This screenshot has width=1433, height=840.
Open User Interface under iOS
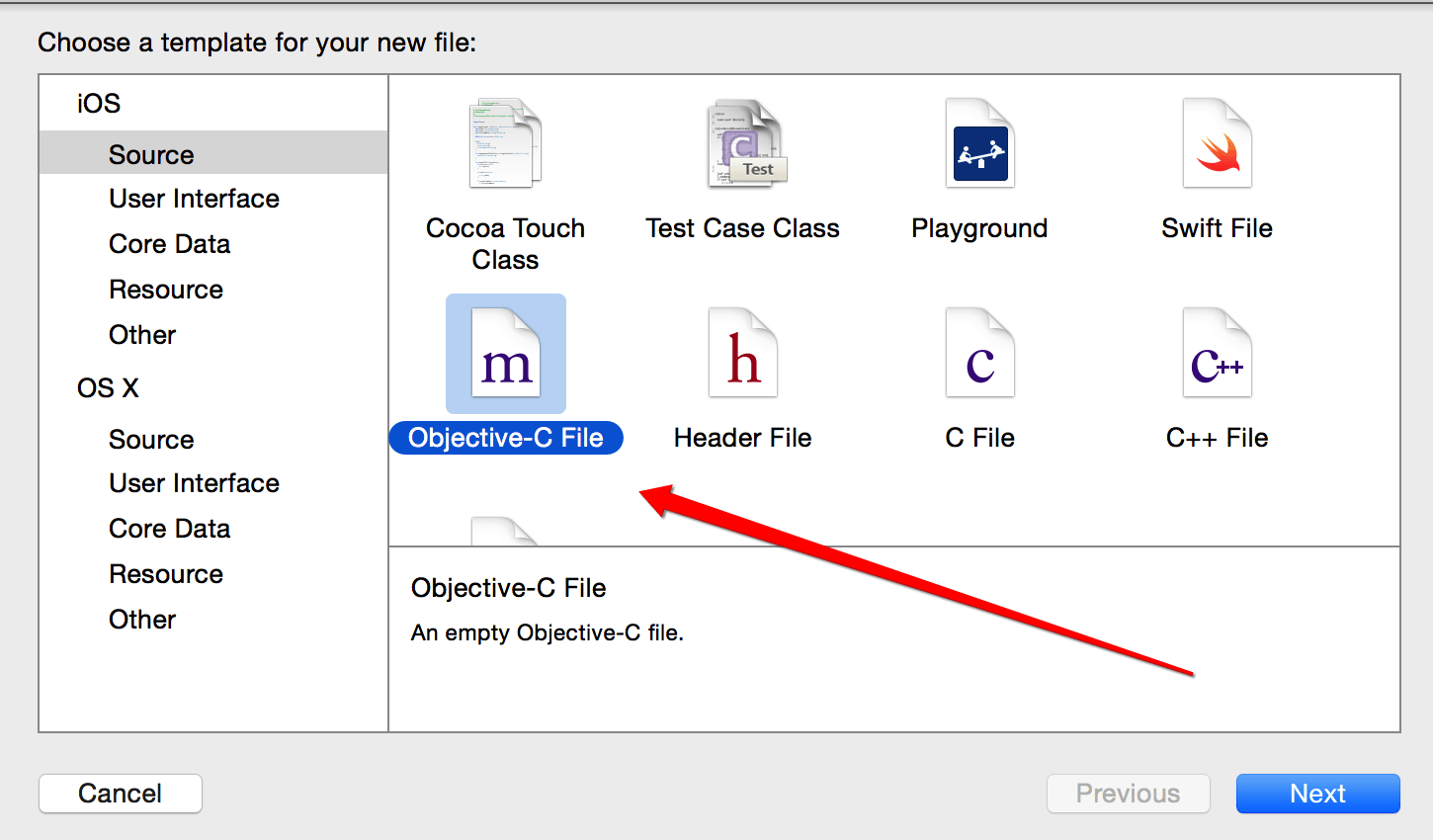(194, 199)
